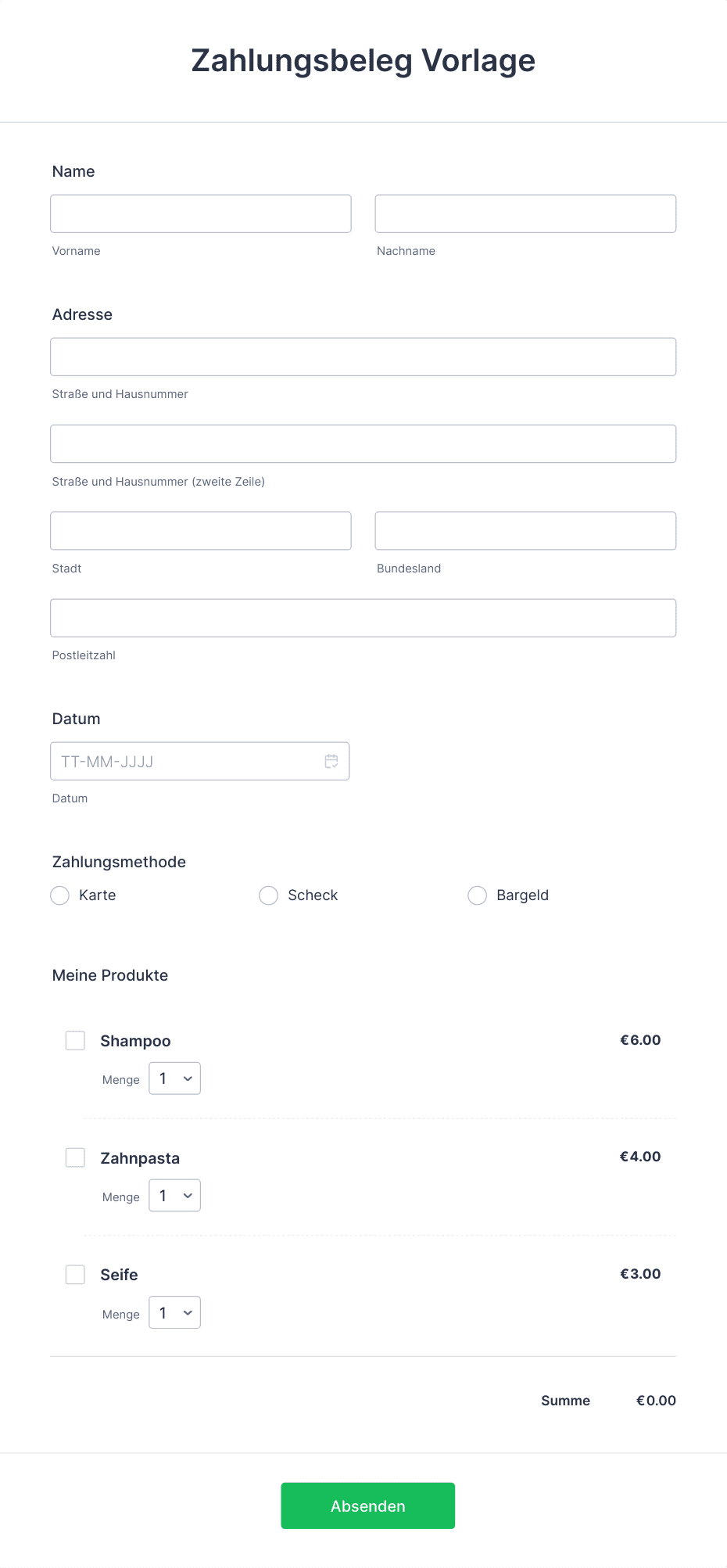Tick the Shampoo product checkbox
This screenshot has width=727, height=1568.
point(75,1041)
